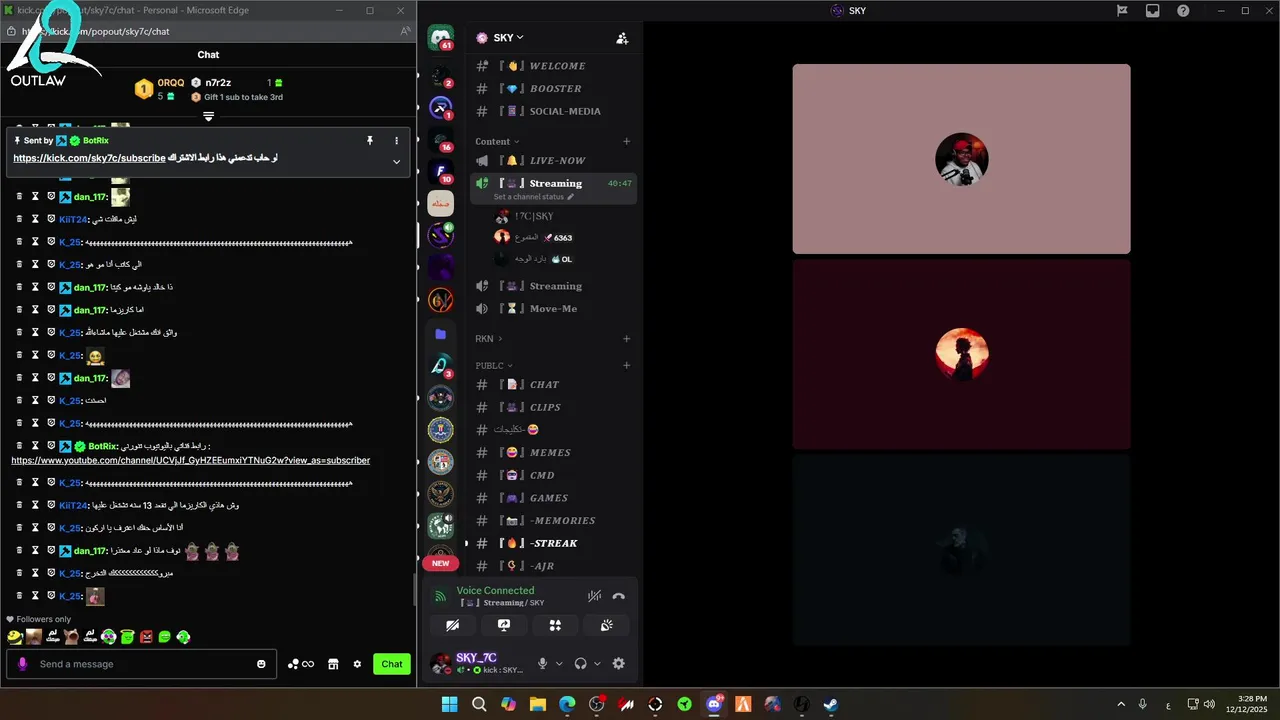Viewport: 1280px width, 720px height.
Task: Open the CMD text channel
Action: (x=553, y=476)
